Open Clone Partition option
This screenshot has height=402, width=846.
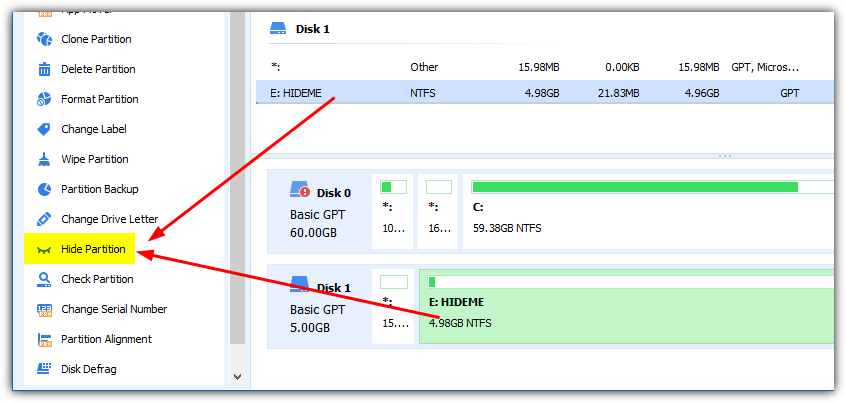[96, 39]
